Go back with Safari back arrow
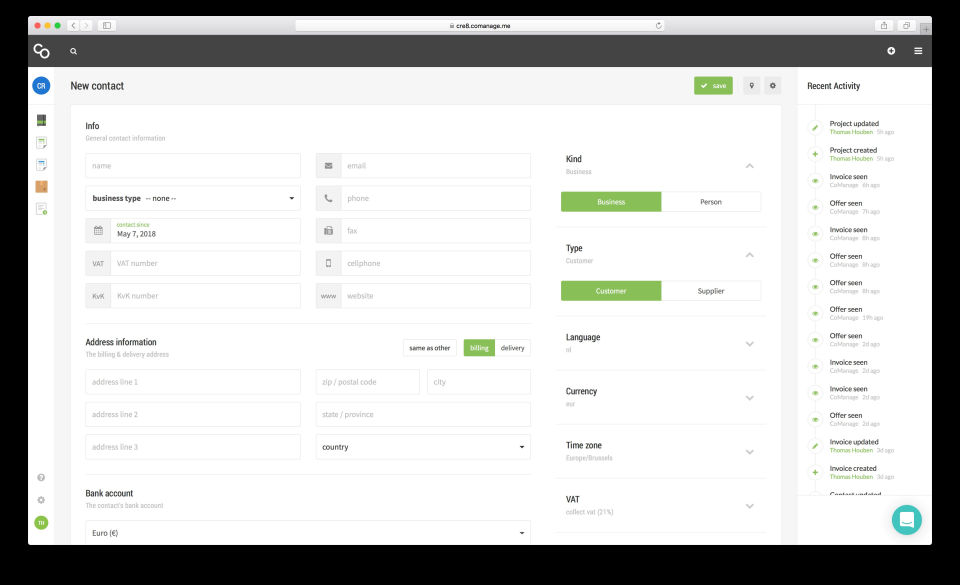The width and height of the screenshot is (960, 585). click(x=73, y=26)
